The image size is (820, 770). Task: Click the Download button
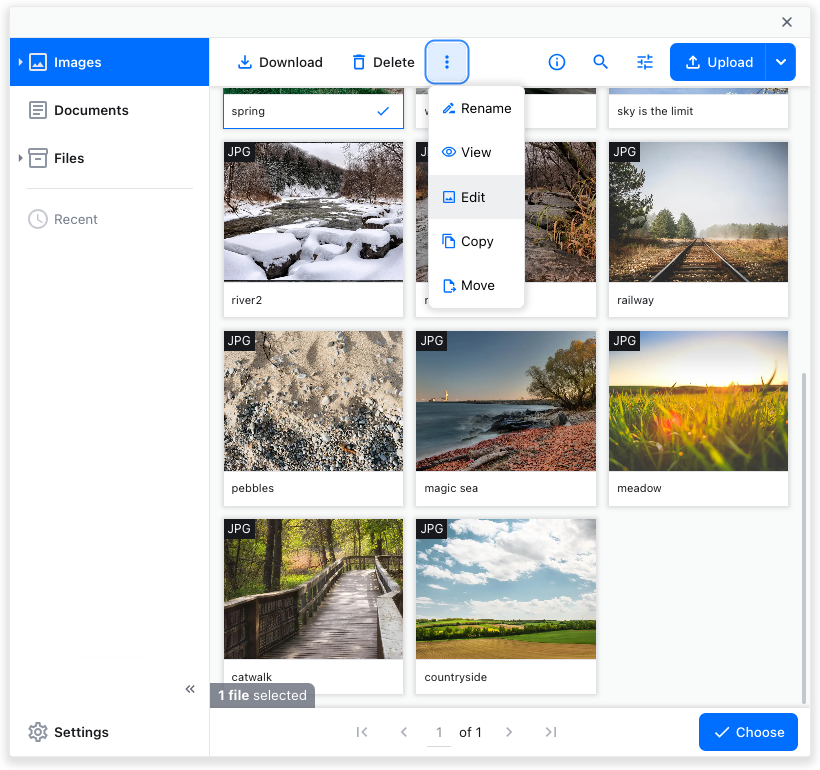(280, 62)
